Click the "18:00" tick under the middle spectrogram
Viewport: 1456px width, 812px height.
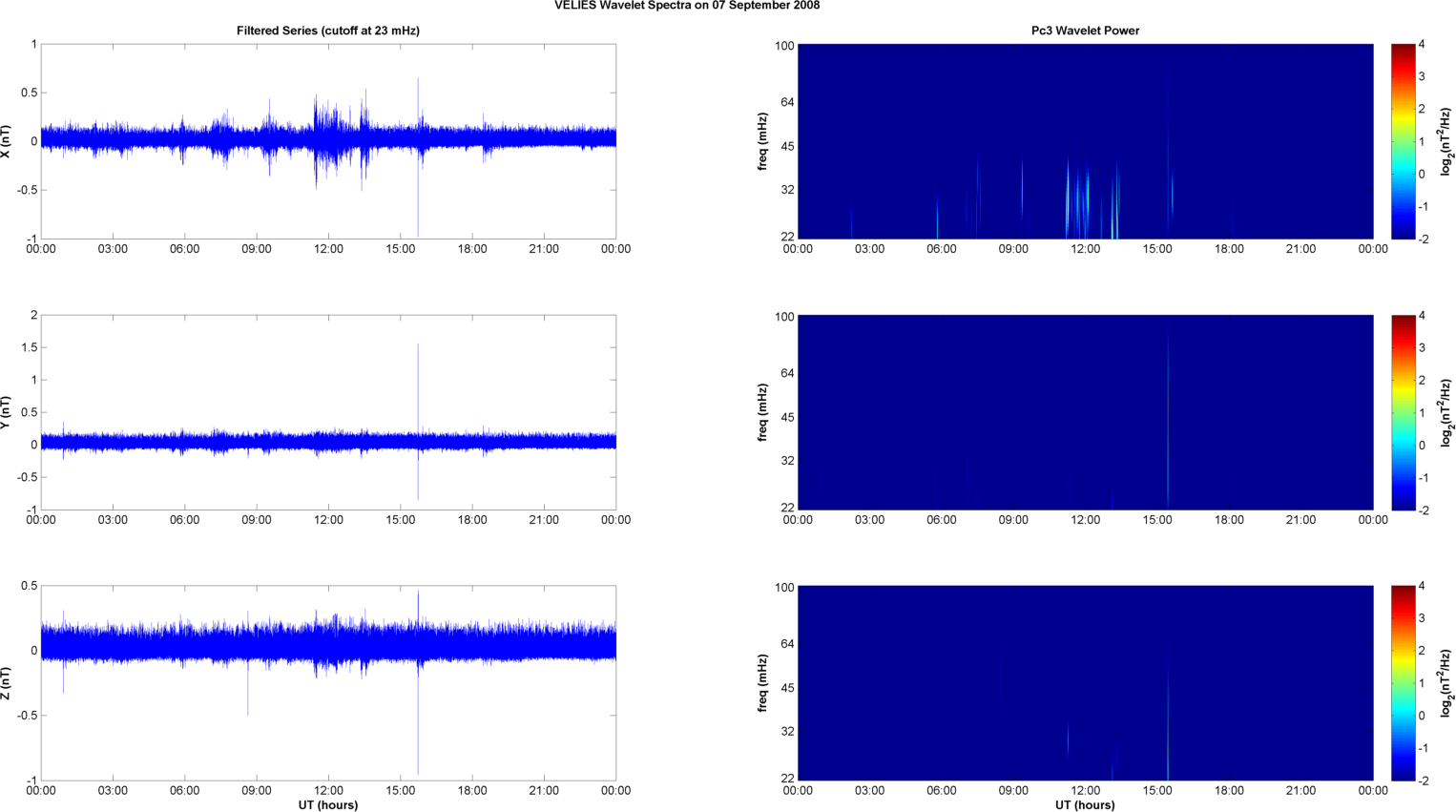[1229, 520]
